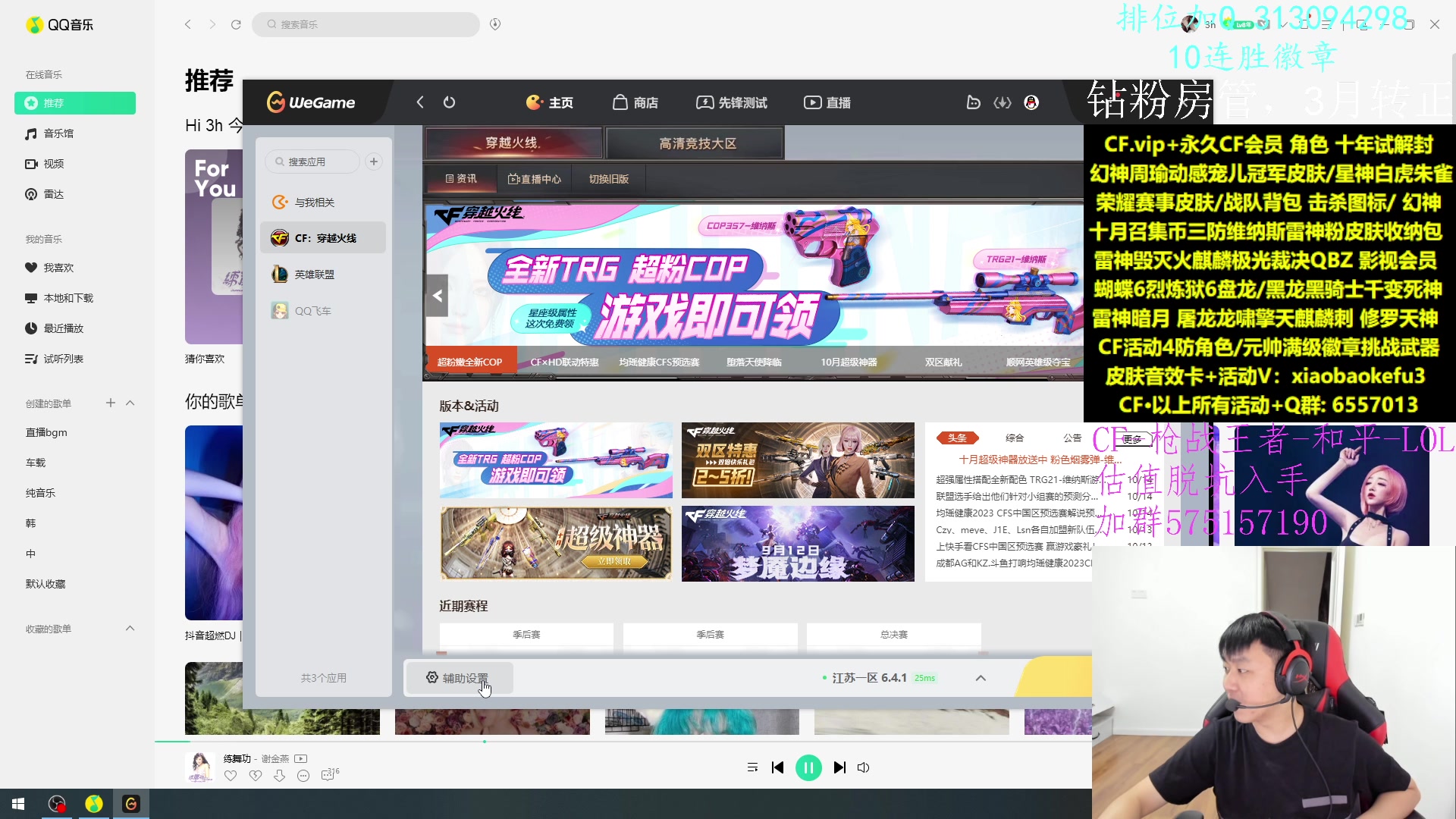Click gear icon for 辅助设置
Screen dimensions: 1456x819
[x=431, y=677]
